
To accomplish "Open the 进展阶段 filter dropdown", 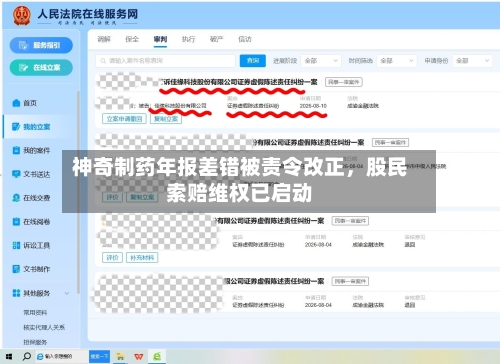I will (321, 61).
